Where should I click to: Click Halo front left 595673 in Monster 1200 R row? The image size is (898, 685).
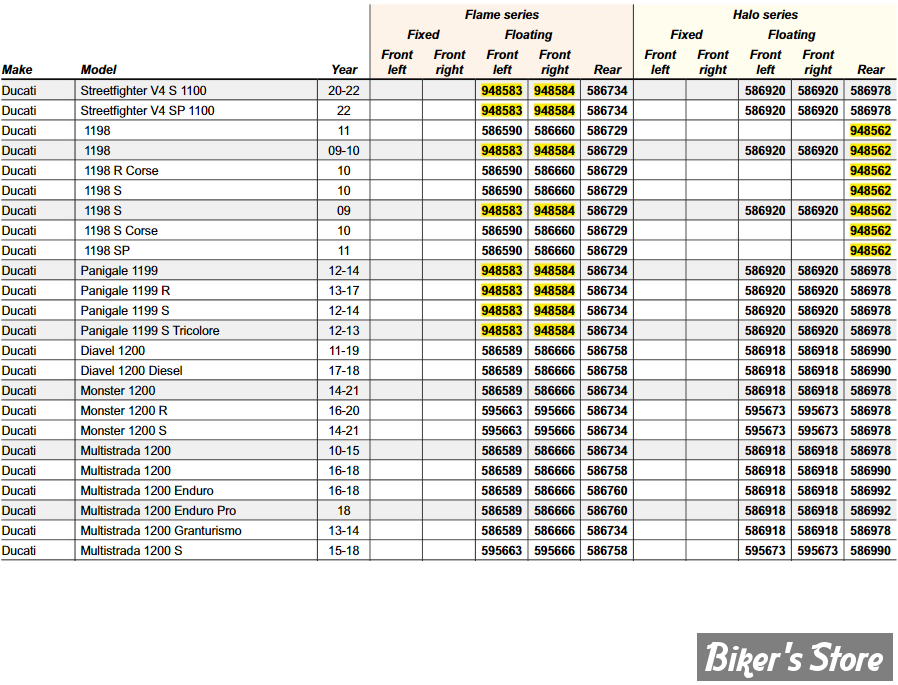765,411
